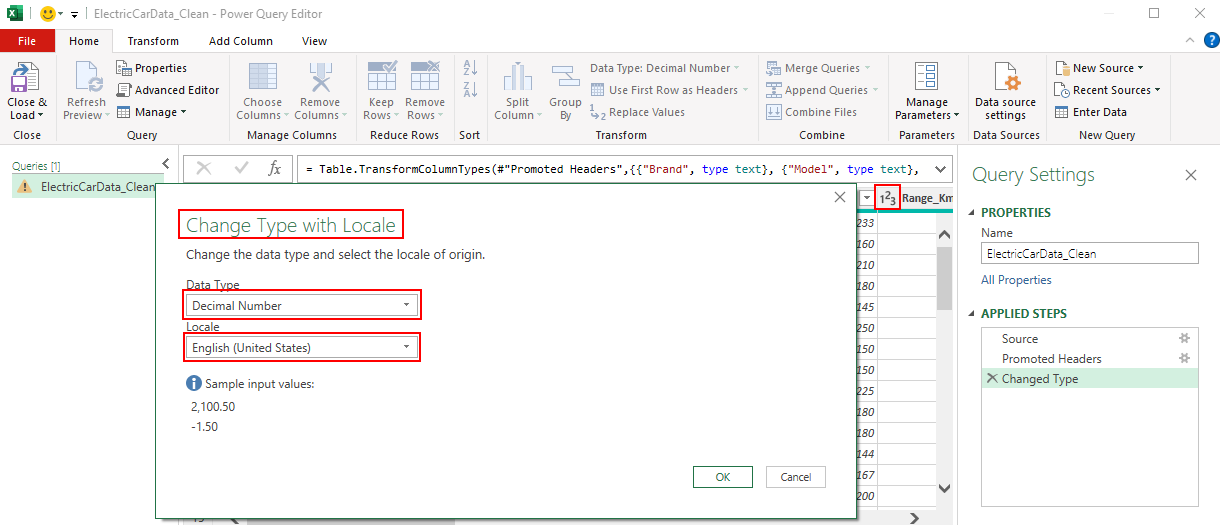Click the All Properties link
1220x525 pixels.
pyautogui.click(x=1016, y=280)
